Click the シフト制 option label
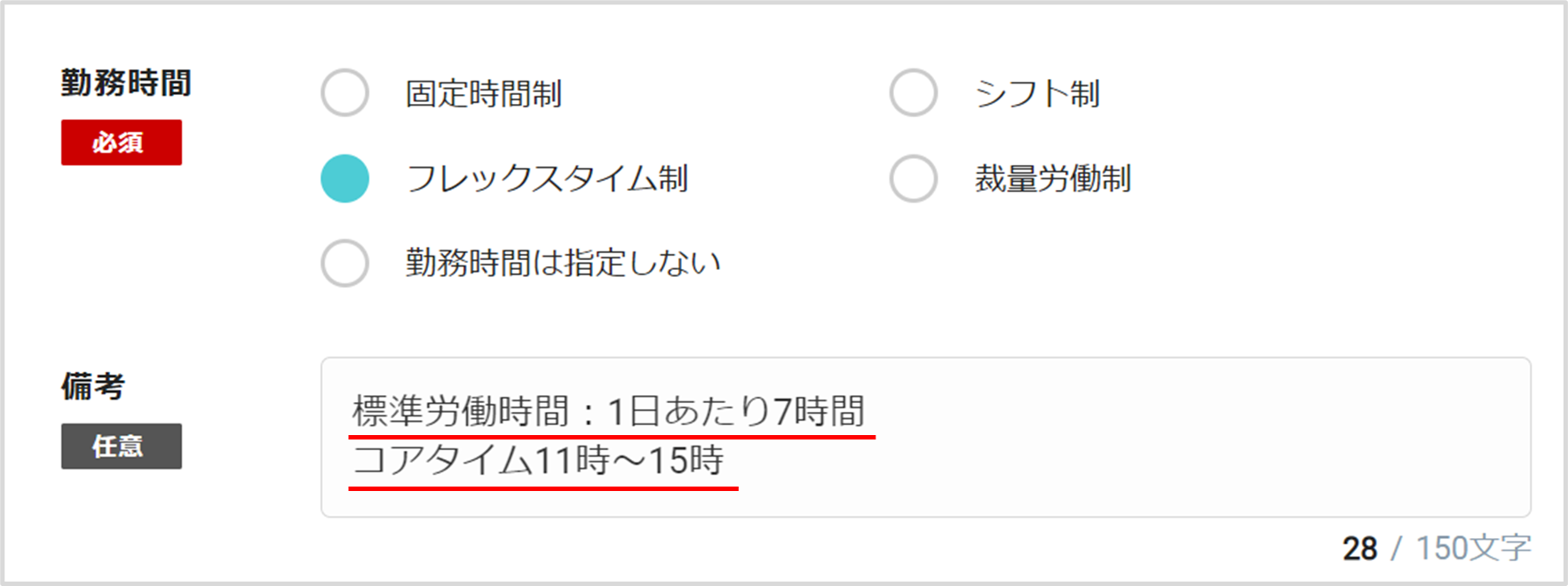Screen dimensions: 1568x586 1037,93
